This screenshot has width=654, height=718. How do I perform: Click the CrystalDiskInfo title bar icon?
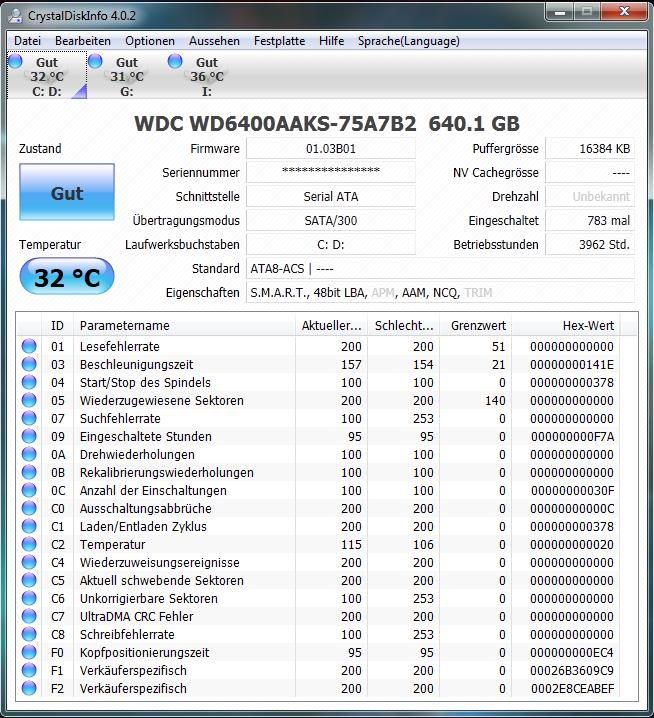point(15,16)
